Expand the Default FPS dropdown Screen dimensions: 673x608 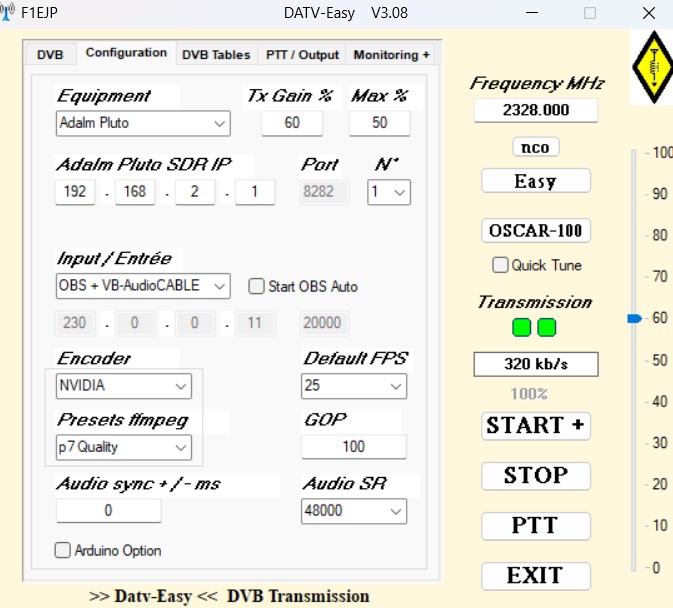coord(353,385)
